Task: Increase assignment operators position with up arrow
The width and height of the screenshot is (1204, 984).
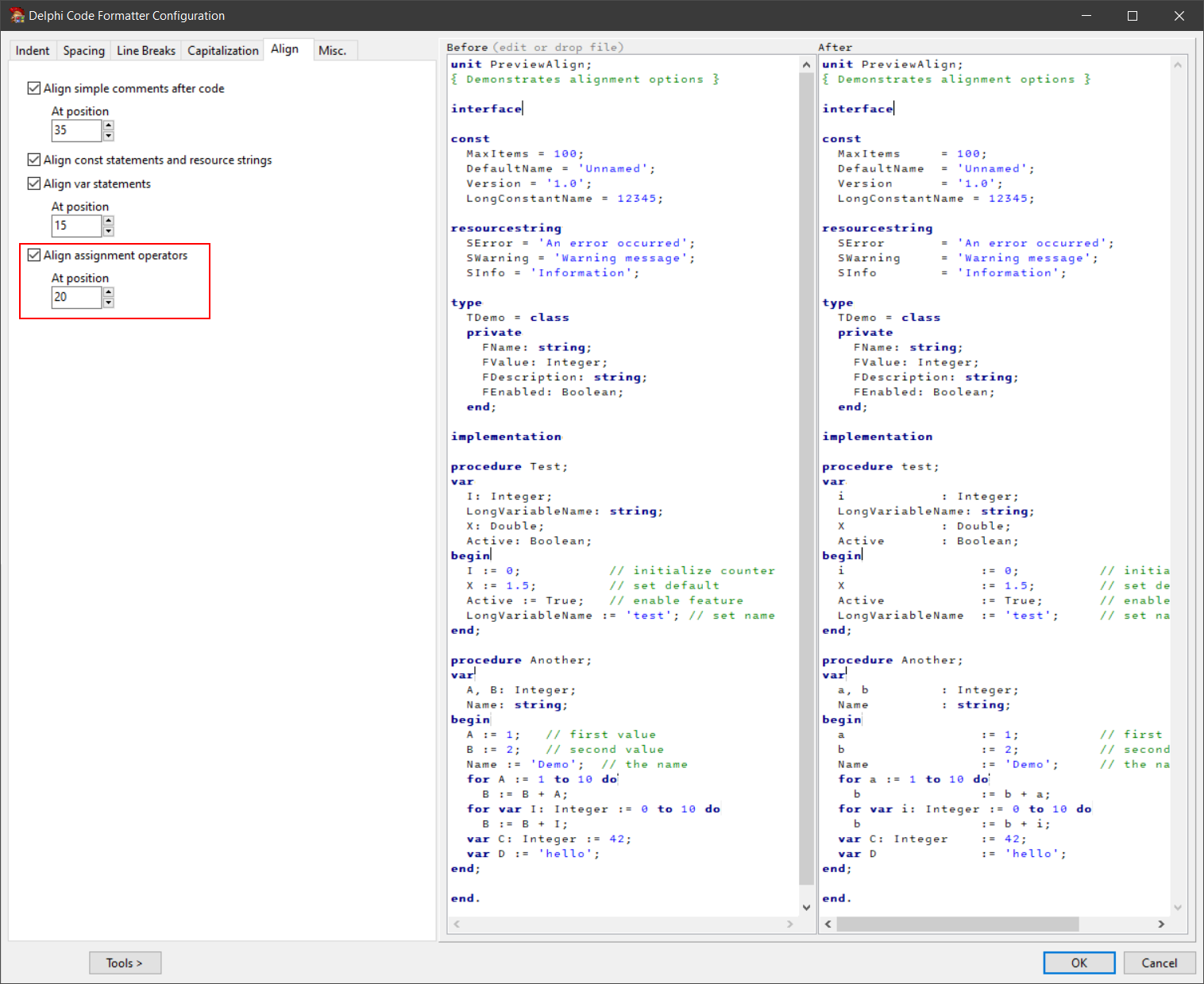Action: tap(109, 292)
